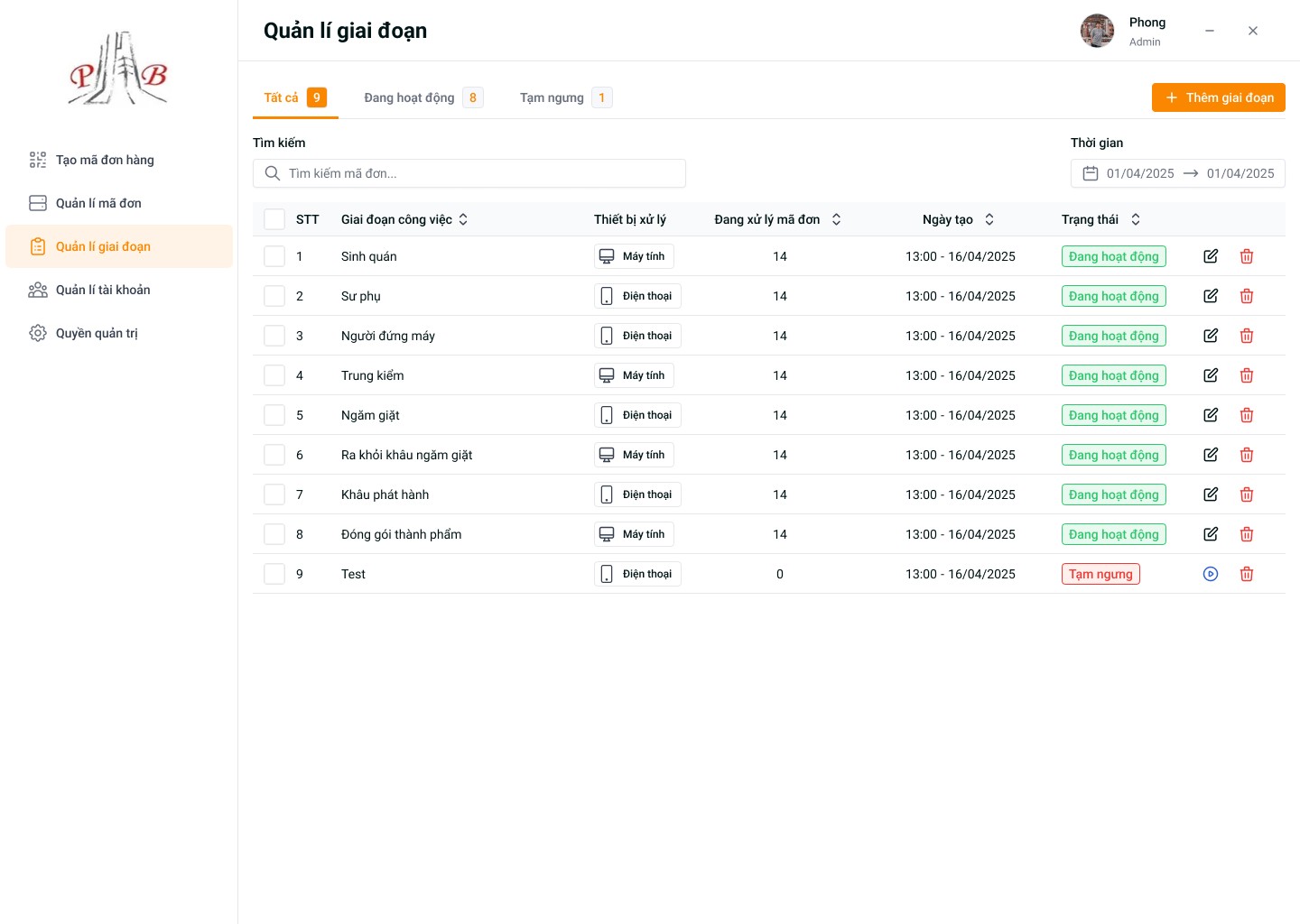Edit the Ngăm giặt row

1211,415
